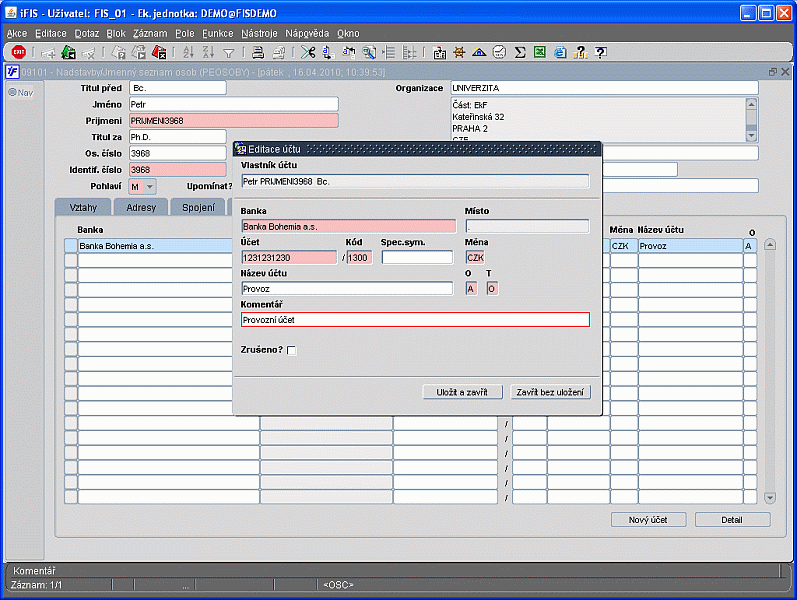This screenshot has width=797, height=600.
Task: Click the Detail button
Action: click(732, 520)
